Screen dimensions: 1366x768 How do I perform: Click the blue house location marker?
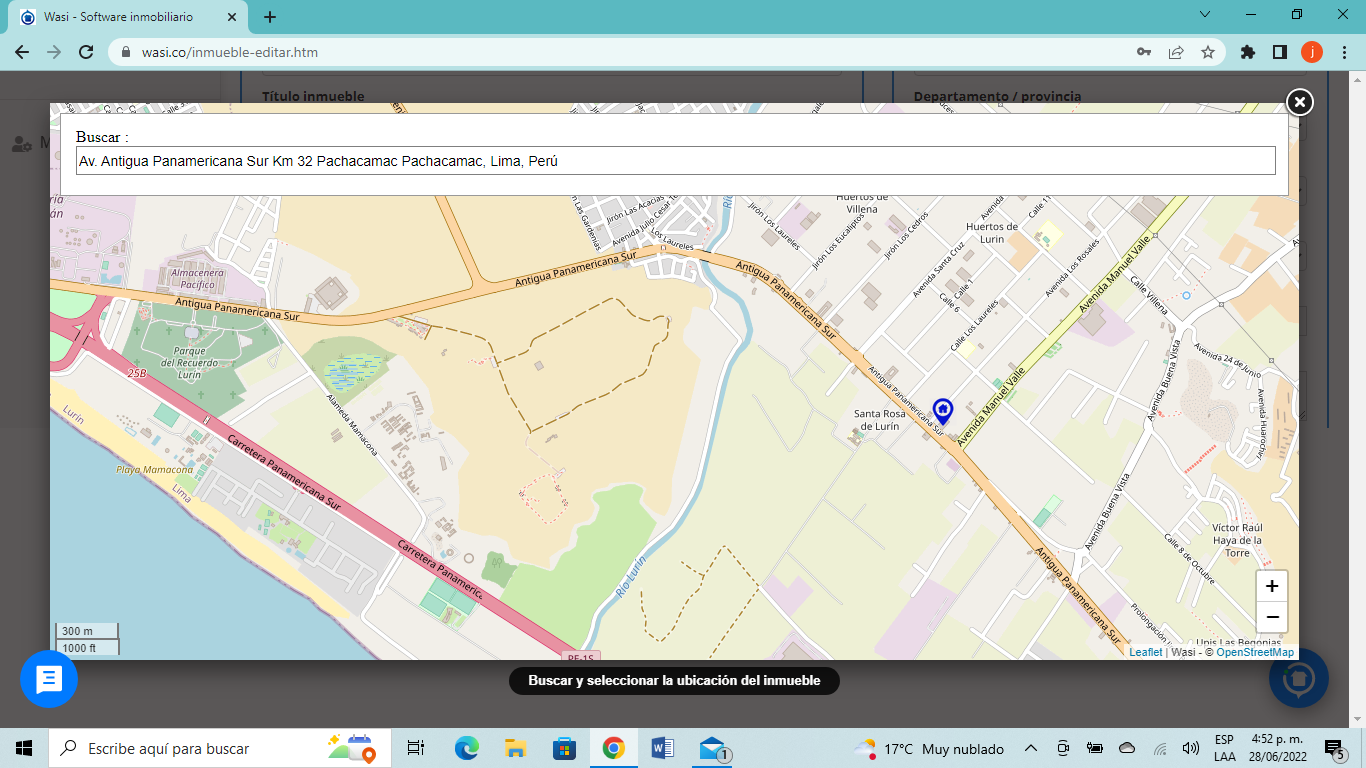(x=942, y=410)
